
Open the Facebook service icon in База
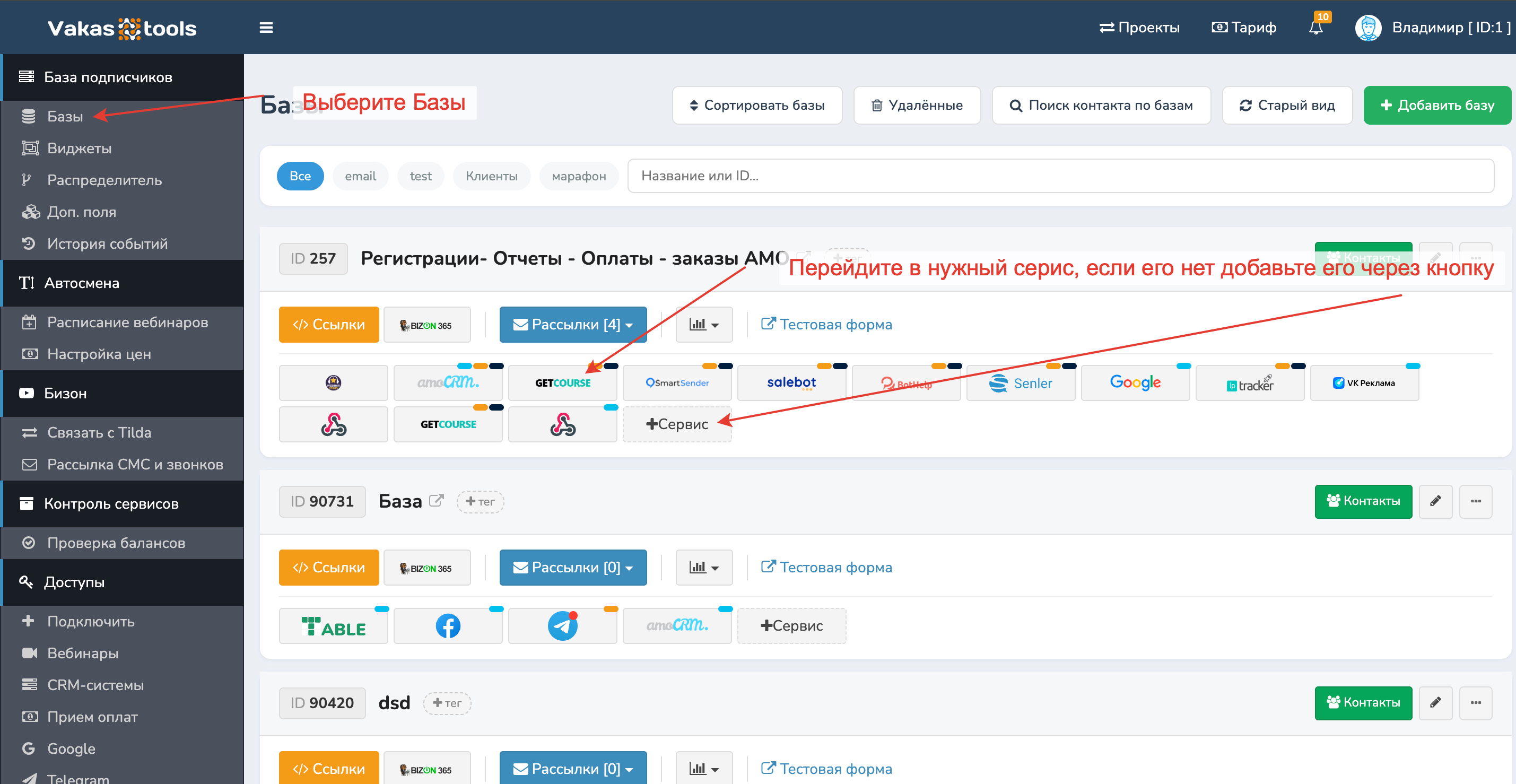click(x=448, y=626)
